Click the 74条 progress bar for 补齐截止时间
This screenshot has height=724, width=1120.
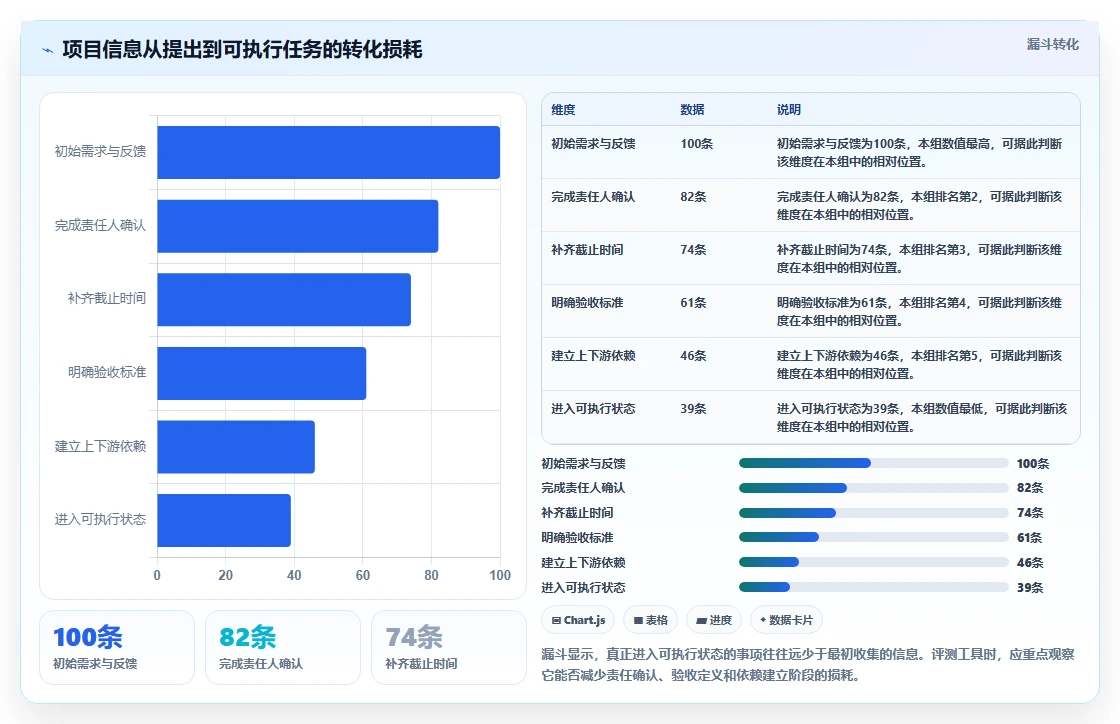874,513
